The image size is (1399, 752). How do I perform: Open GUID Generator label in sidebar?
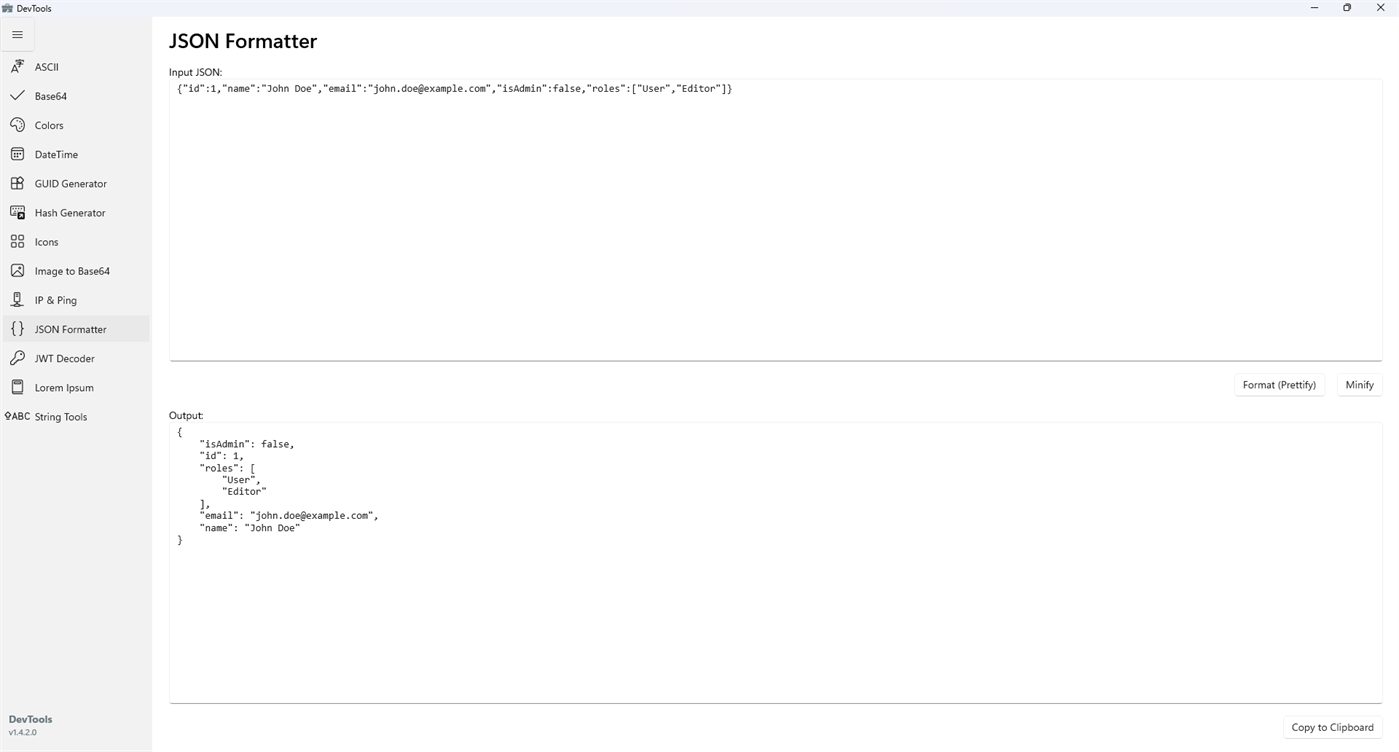coord(71,183)
